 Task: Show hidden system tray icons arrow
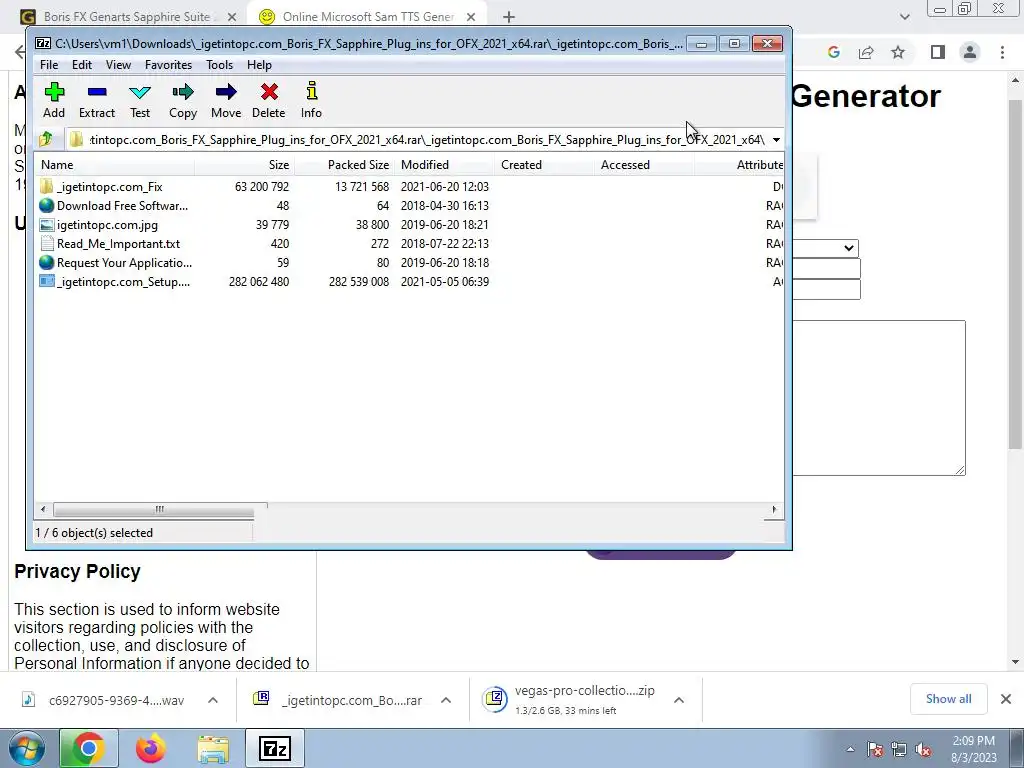pyautogui.click(x=850, y=749)
